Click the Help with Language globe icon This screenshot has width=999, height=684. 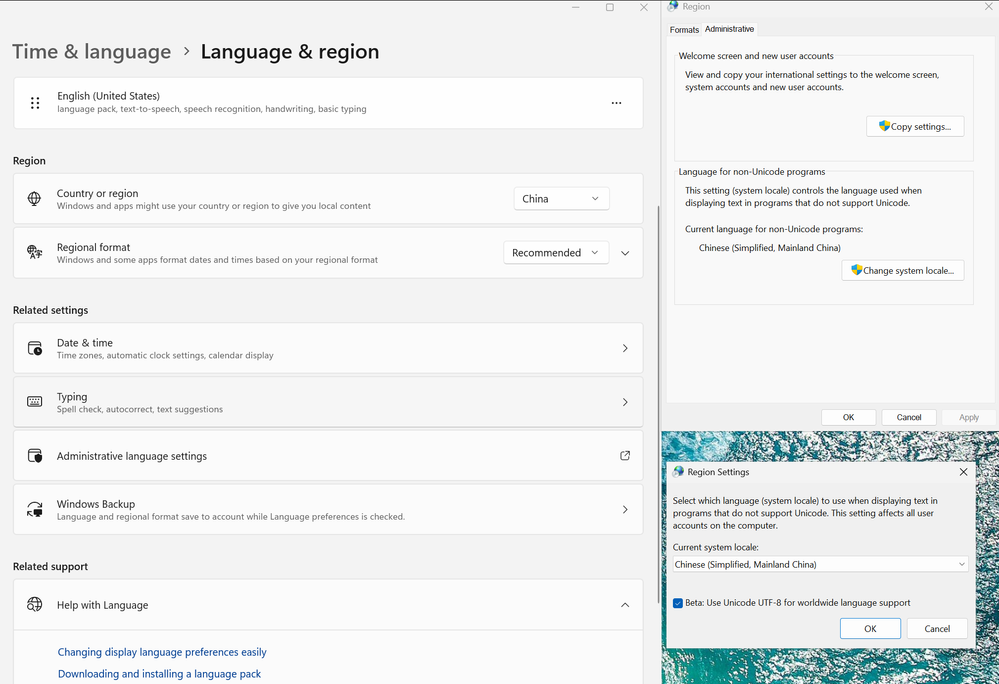point(35,605)
